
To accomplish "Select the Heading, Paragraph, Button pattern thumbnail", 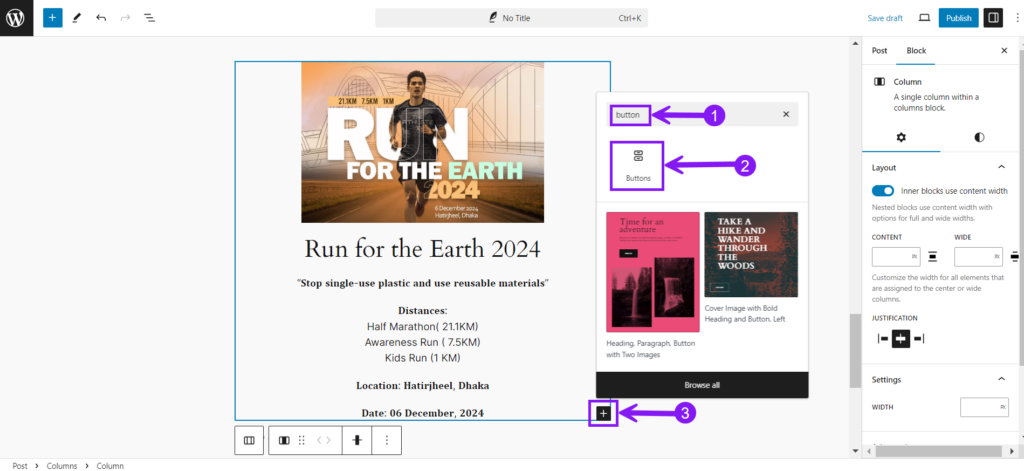I will point(653,272).
